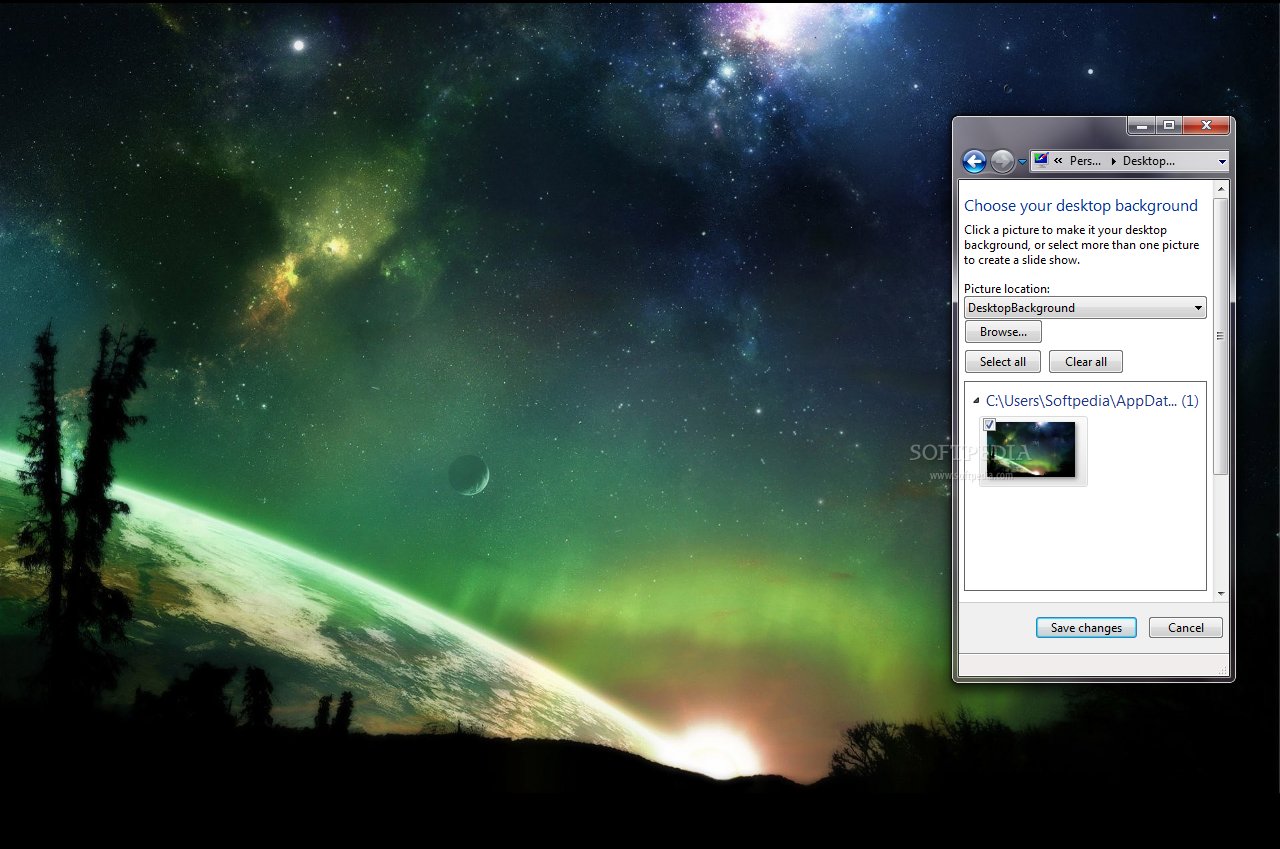
Task: Uncheck the wallpaper thumbnail checkbox
Action: click(989, 425)
